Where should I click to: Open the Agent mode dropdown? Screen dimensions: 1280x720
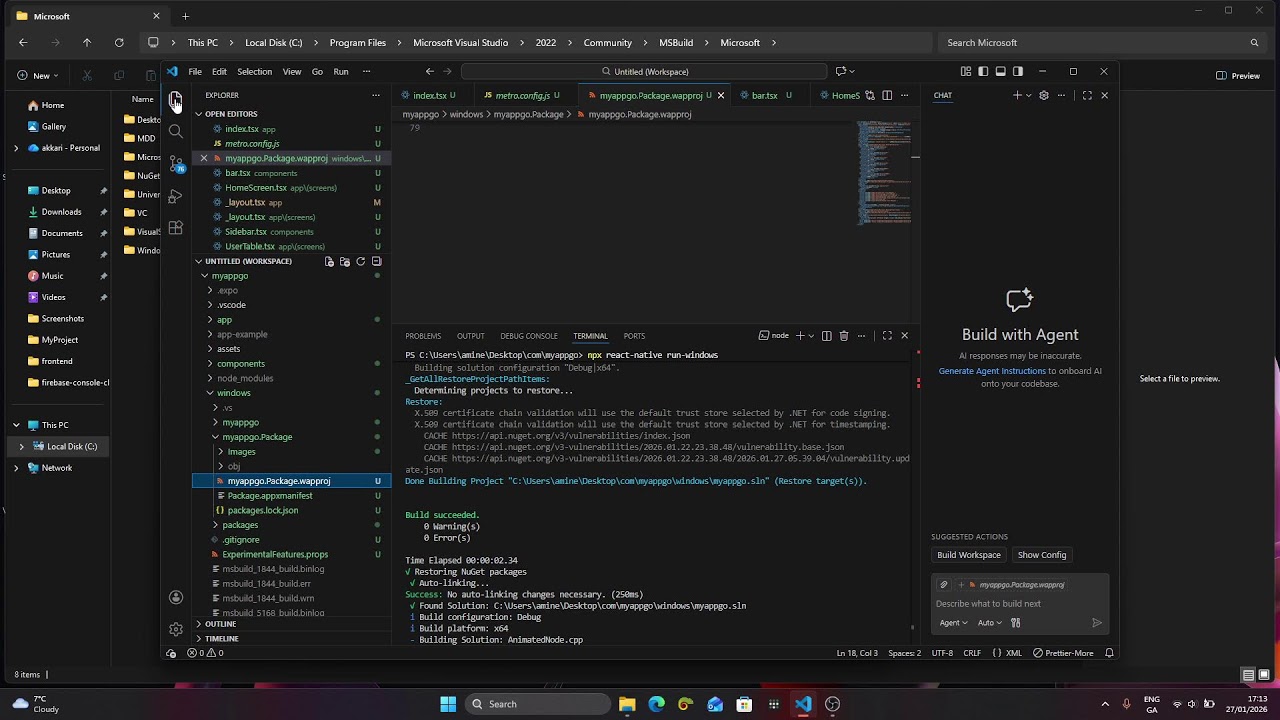pyautogui.click(x=953, y=623)
